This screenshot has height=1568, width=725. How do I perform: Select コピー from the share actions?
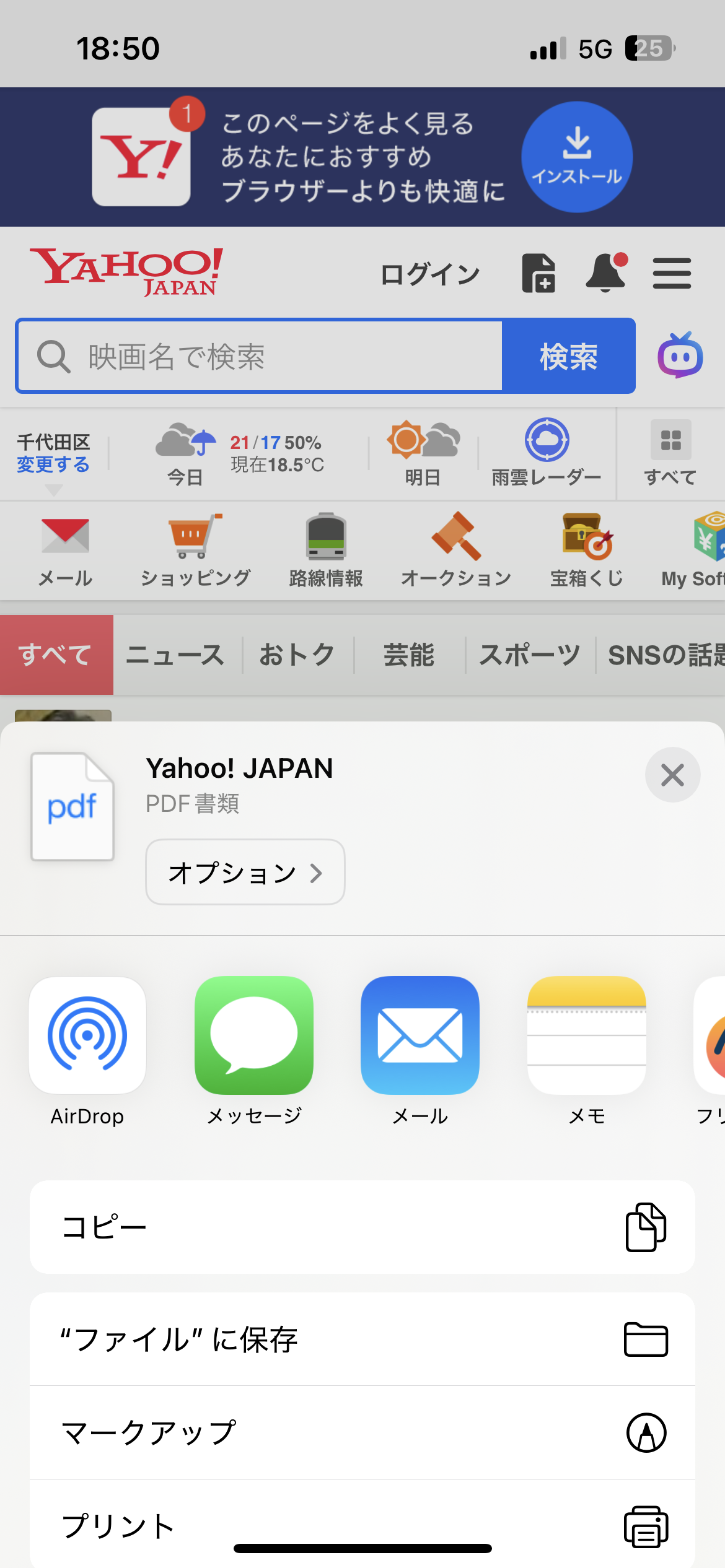pyautogui.click(x=362, y=1227)
